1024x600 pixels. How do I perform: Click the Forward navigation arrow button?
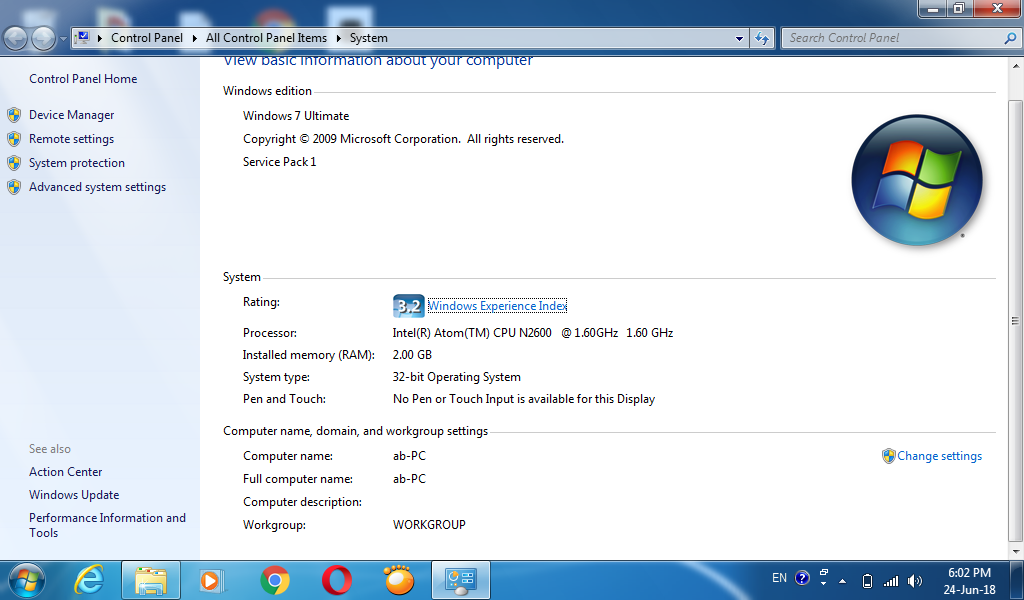coord(44,39)
